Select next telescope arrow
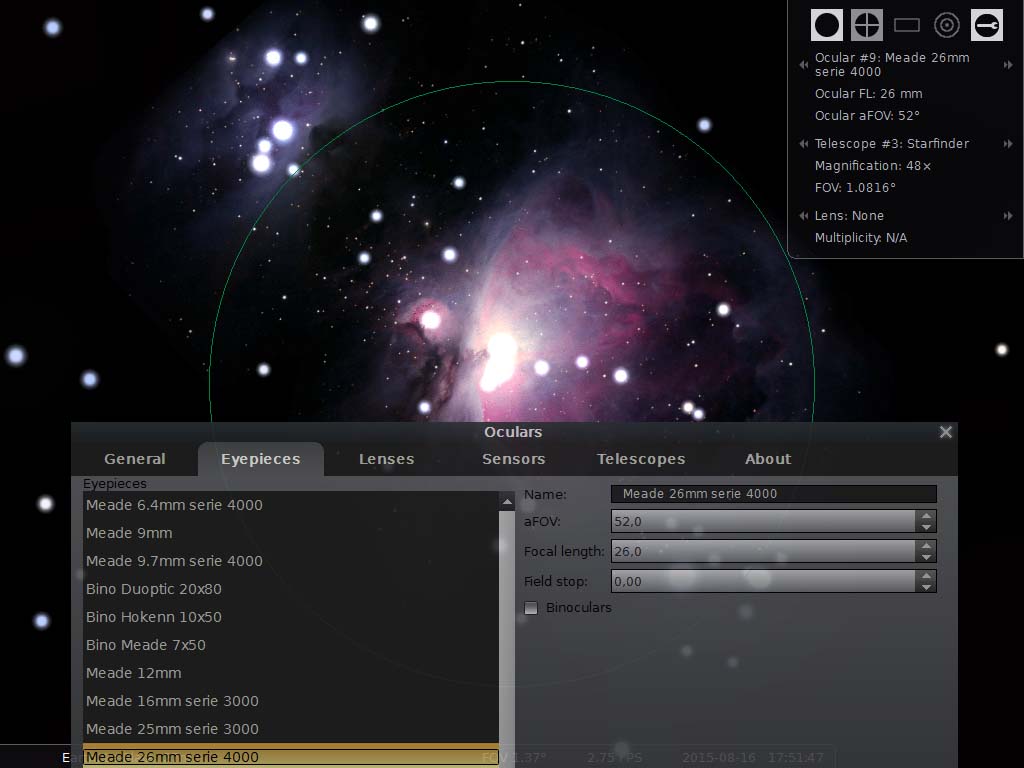The width and height of the screenshot is (1024, 768). coord(1008,144)
